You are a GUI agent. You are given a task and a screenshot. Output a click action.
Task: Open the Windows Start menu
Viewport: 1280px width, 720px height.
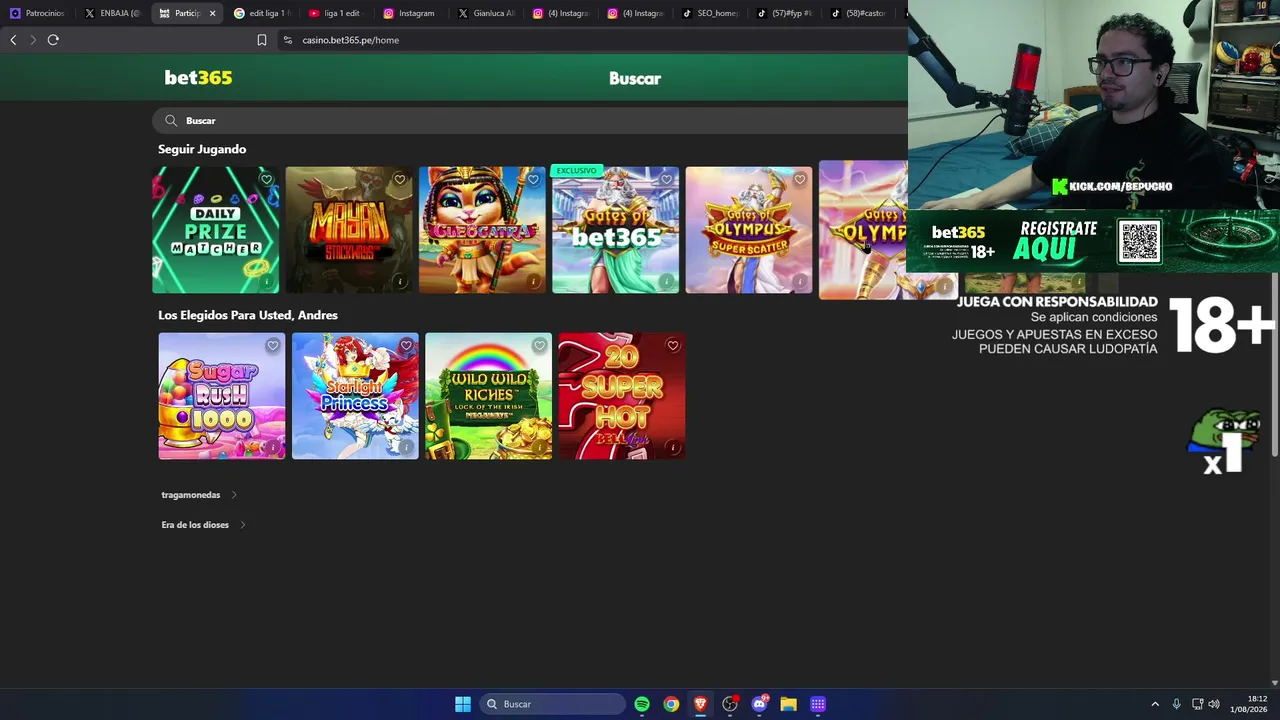click(x=463, y=704)
